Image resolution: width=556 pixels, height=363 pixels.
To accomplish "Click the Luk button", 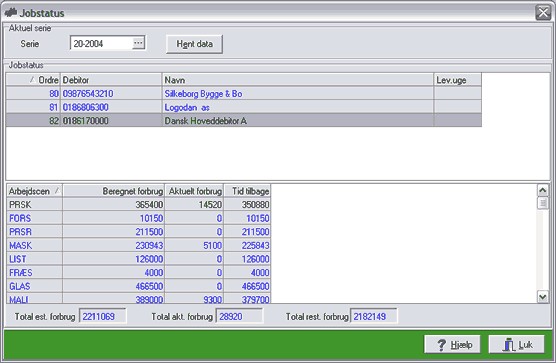I will [516, 345].
